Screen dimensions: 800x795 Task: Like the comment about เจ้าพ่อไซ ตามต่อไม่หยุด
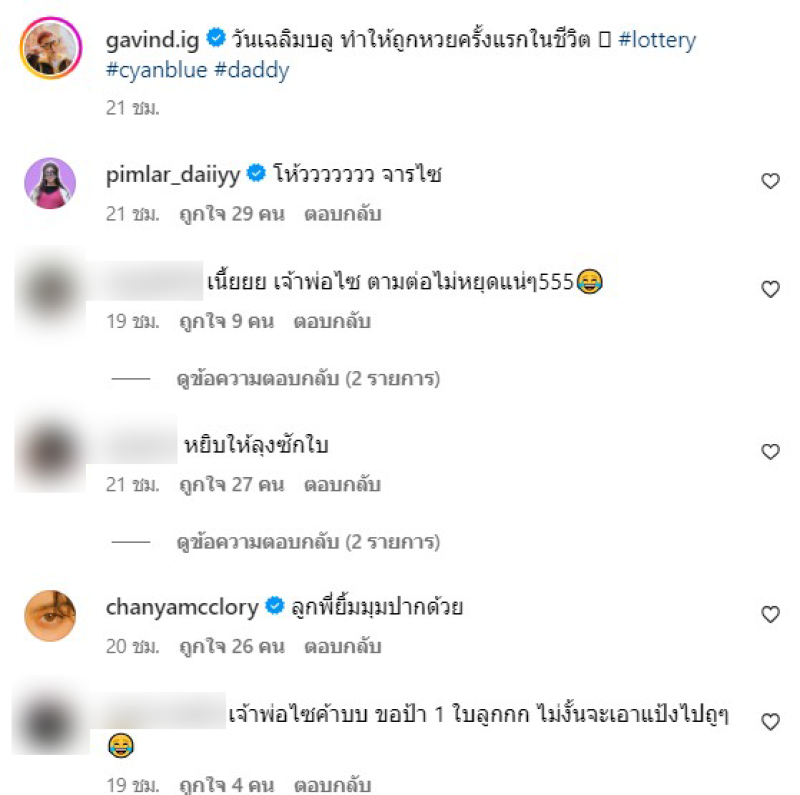[770, 289]
